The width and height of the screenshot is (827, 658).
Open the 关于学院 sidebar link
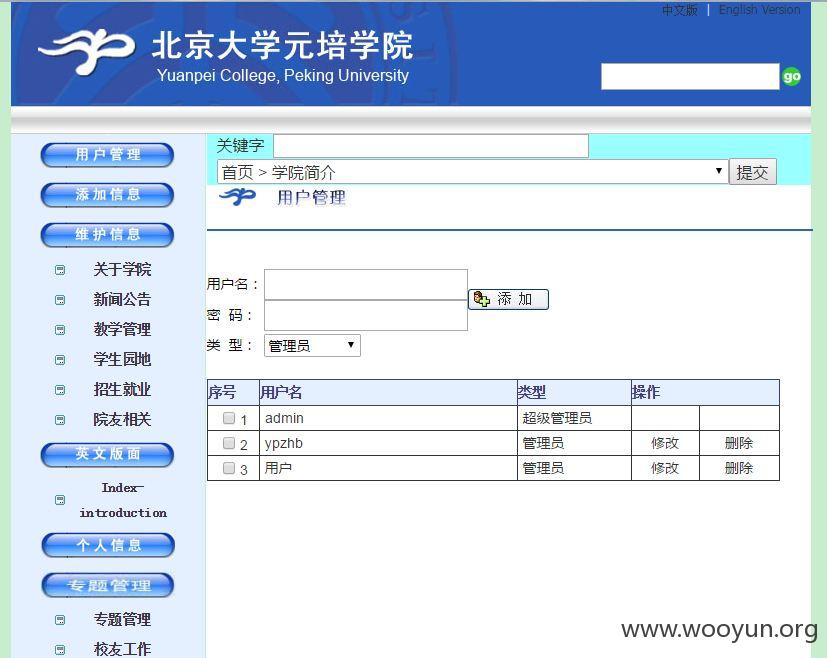(122, 269)
